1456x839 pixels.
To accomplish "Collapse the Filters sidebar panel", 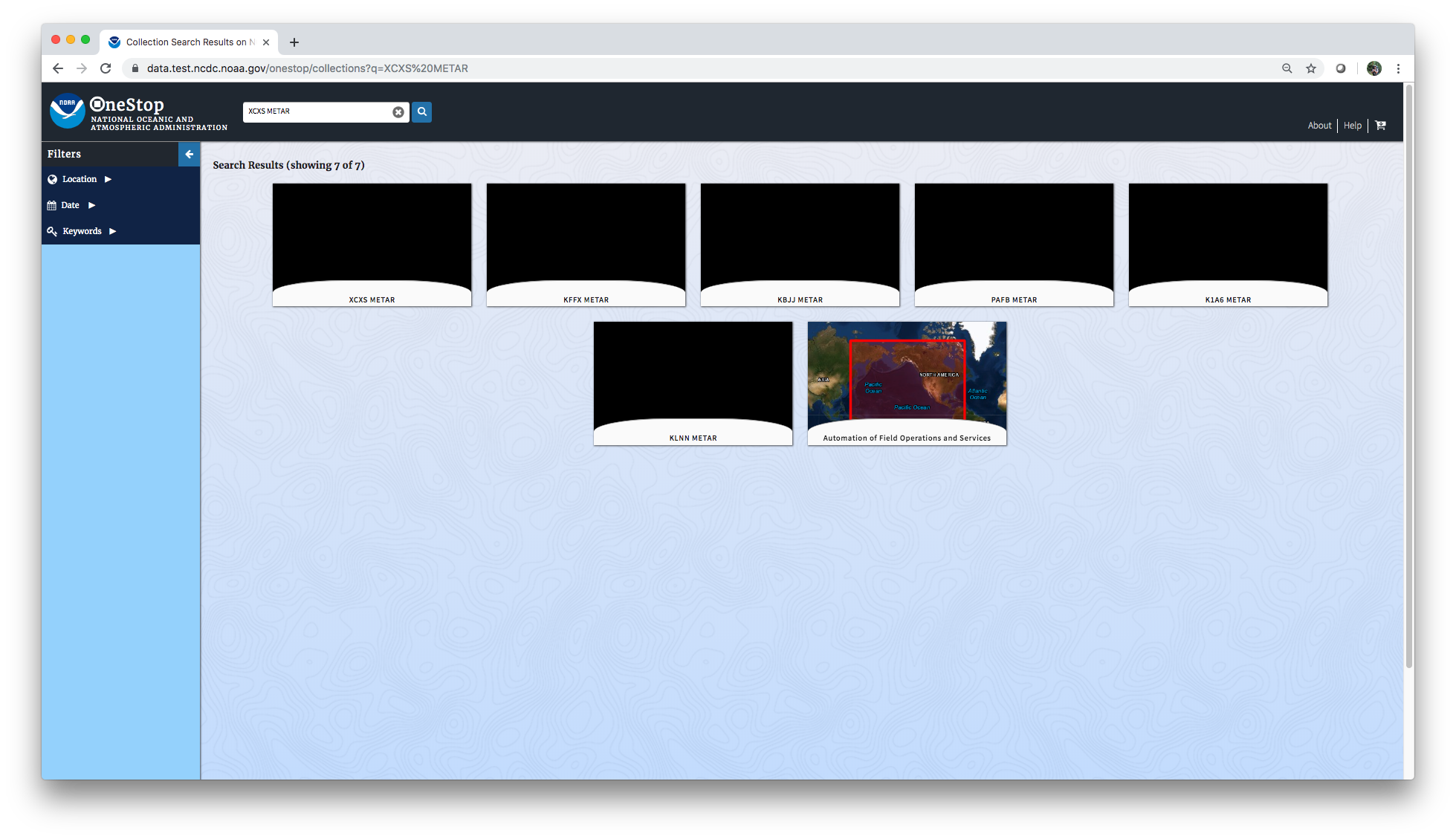I will [x=189, y=154].
